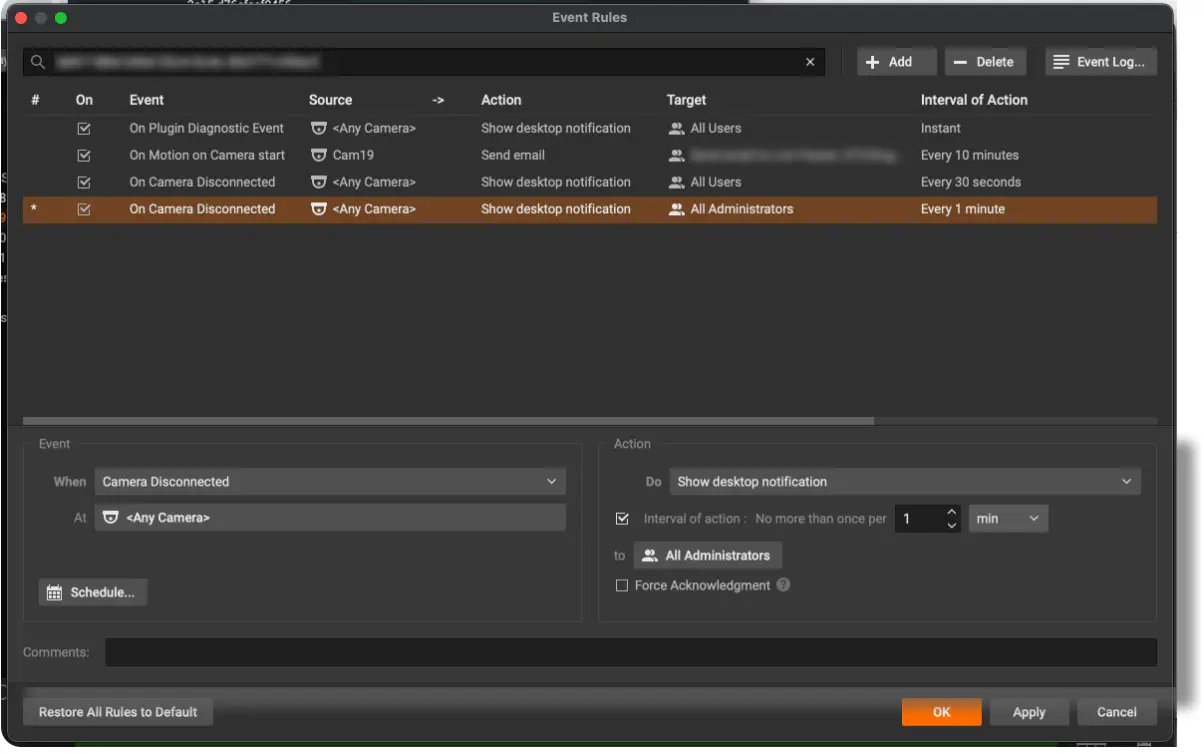The image size is (1204, 754).
Task: Click the Every 1 minute interval cell
Action: [963, 209]
